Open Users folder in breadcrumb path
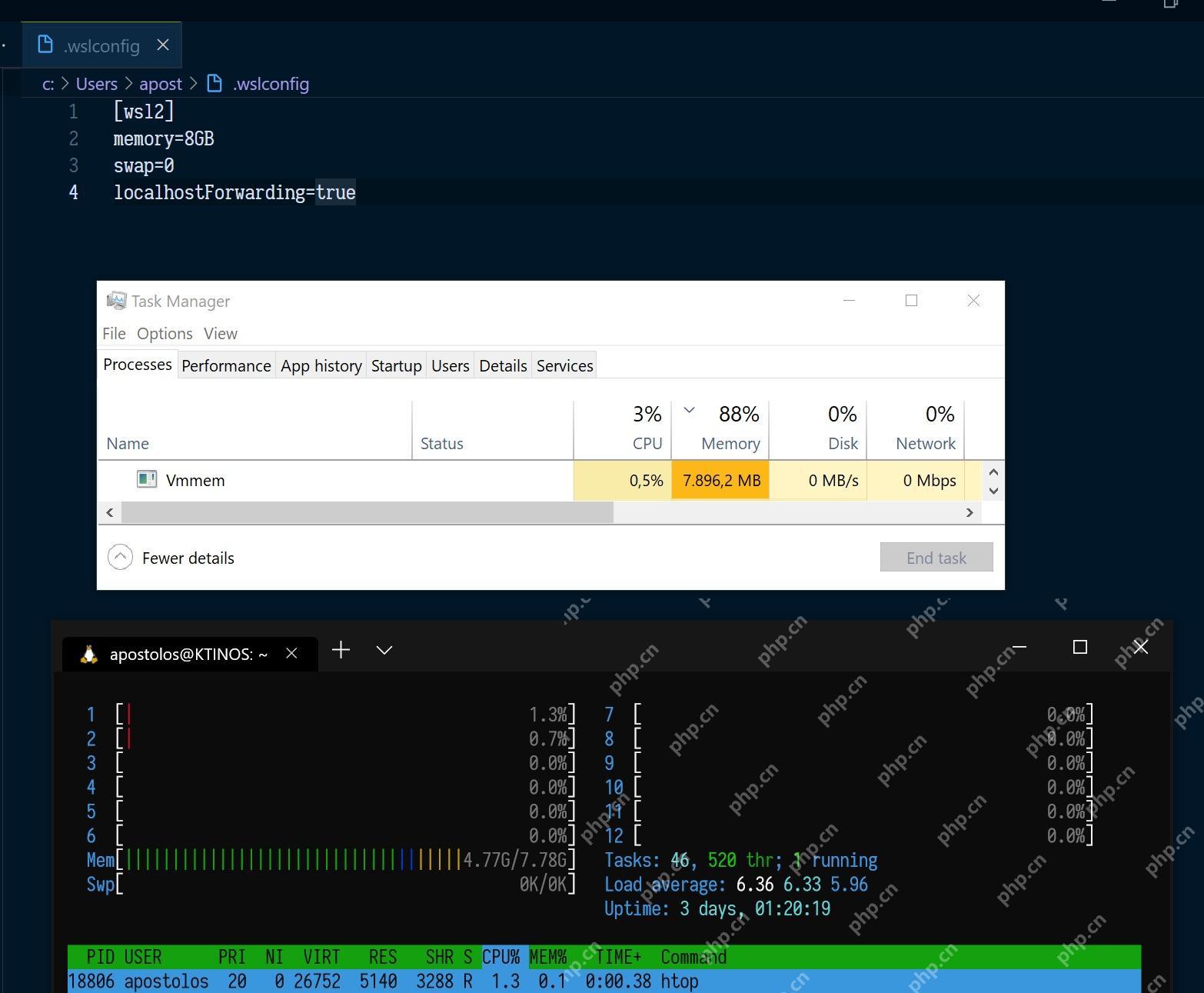The image size is (1204, 993). (97, 84)
